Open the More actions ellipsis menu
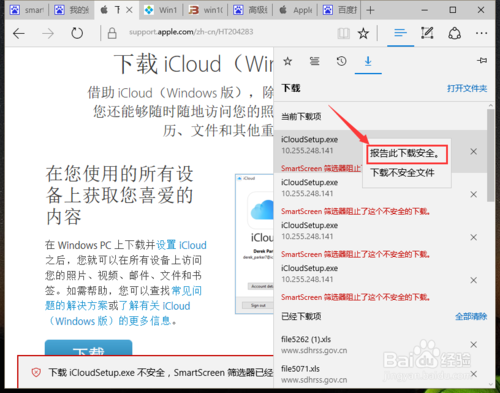Viewport: 500px width, 393px height. 482,33
